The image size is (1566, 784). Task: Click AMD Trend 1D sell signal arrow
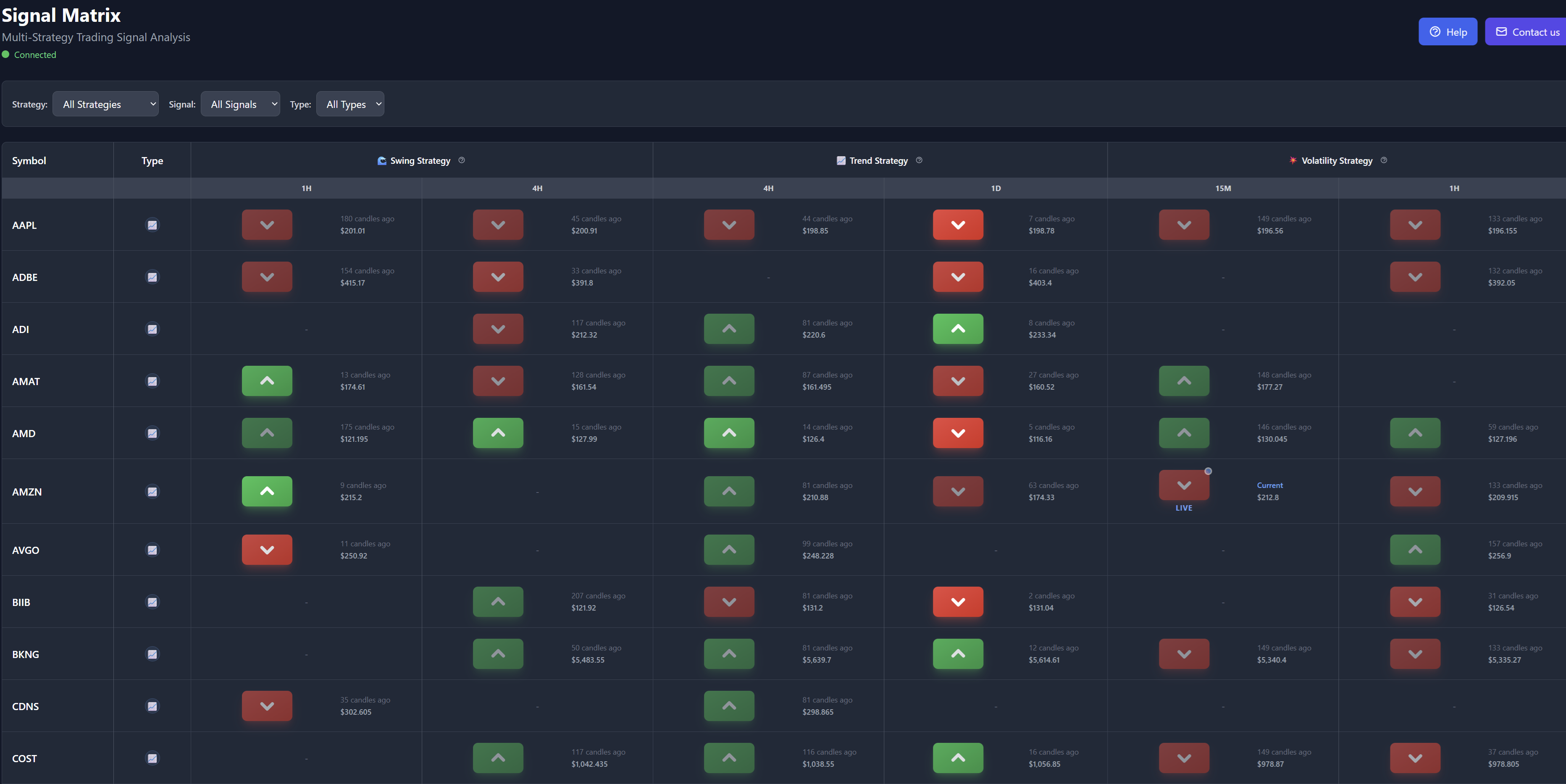click(958, 433)
